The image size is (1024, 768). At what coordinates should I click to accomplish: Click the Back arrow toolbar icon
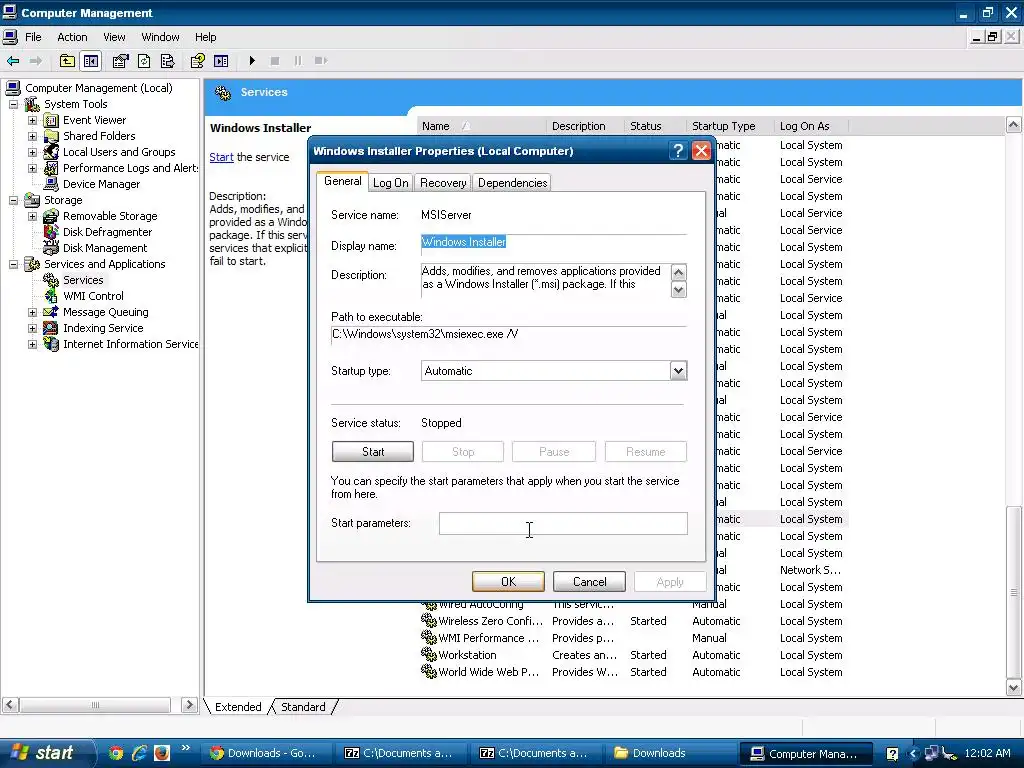[x=13, y=61]
